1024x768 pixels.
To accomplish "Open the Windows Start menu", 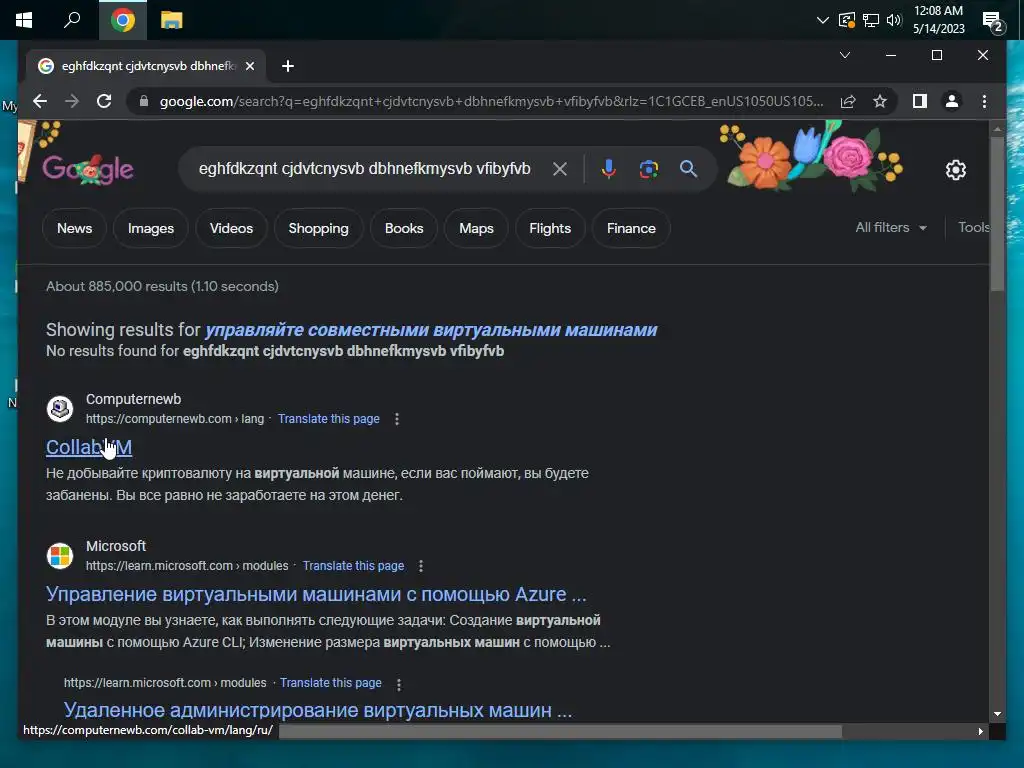I will point(24,20).
